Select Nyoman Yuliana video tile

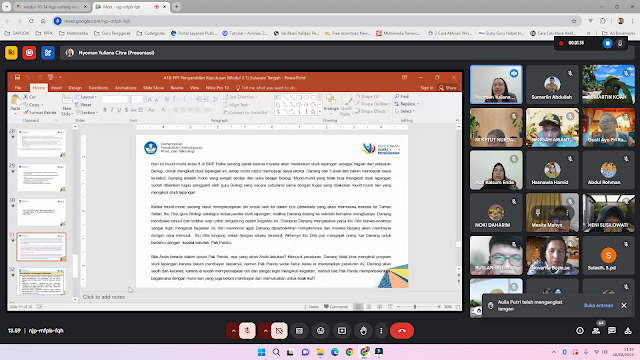point(496,84)
